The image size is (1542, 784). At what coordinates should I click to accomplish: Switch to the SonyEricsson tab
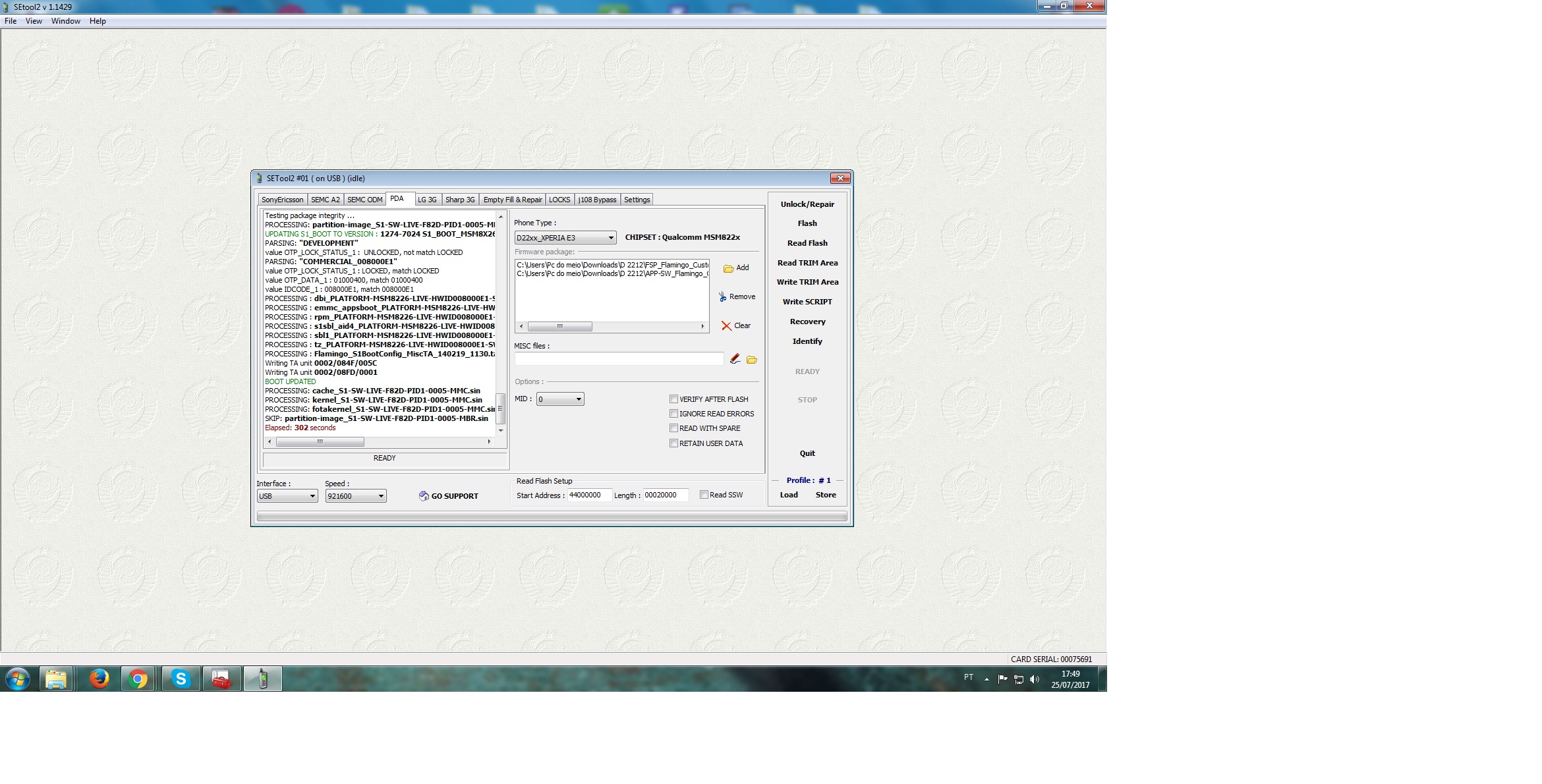pos(283,200)
